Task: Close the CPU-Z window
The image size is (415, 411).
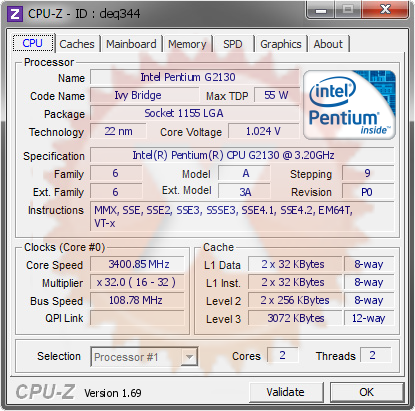Action: tap(385, 10)
